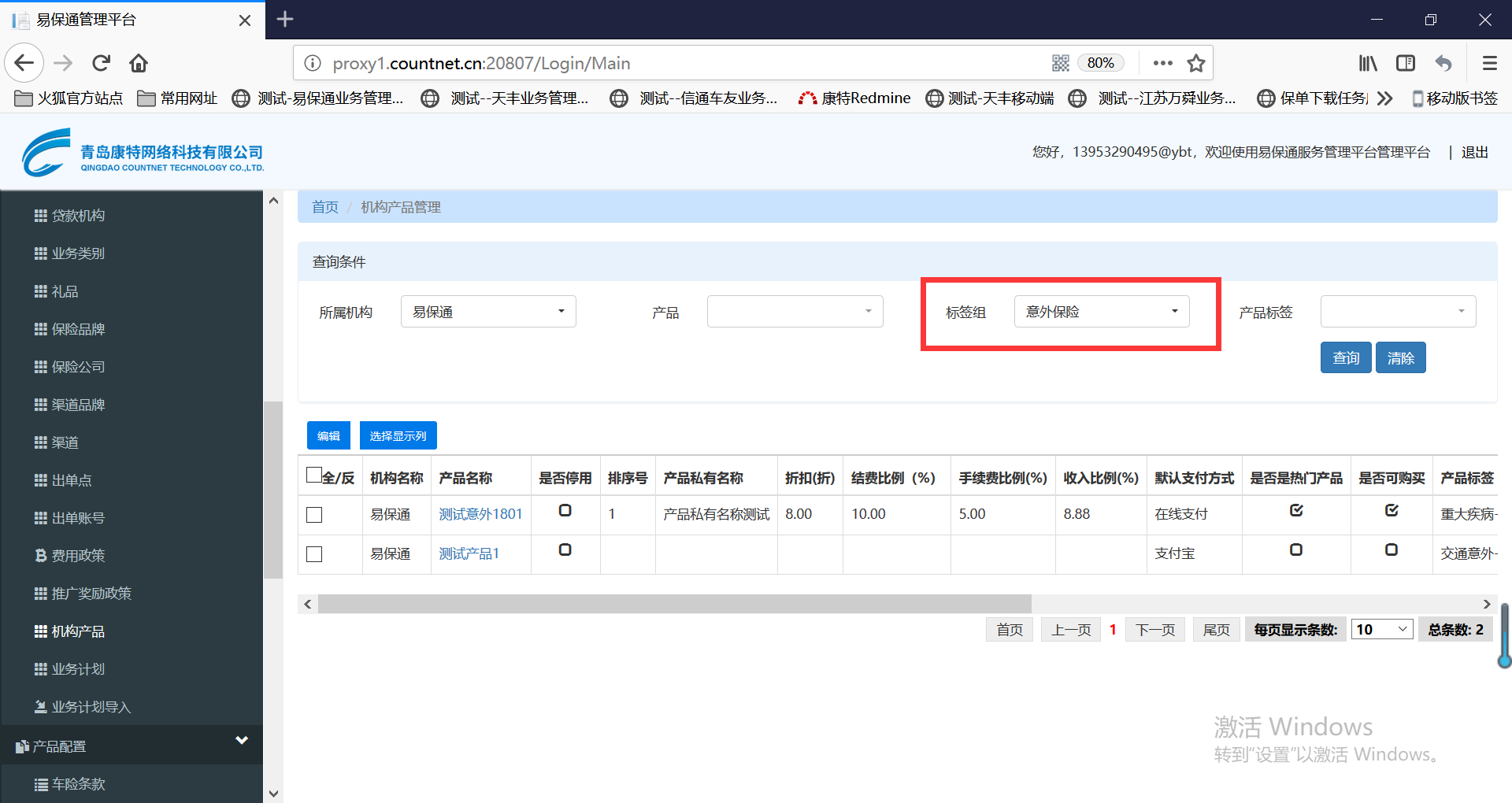Open 费用政策 in the left sidebar
This screenshot has width=1512, height=803.
click(x=78, y=556)
